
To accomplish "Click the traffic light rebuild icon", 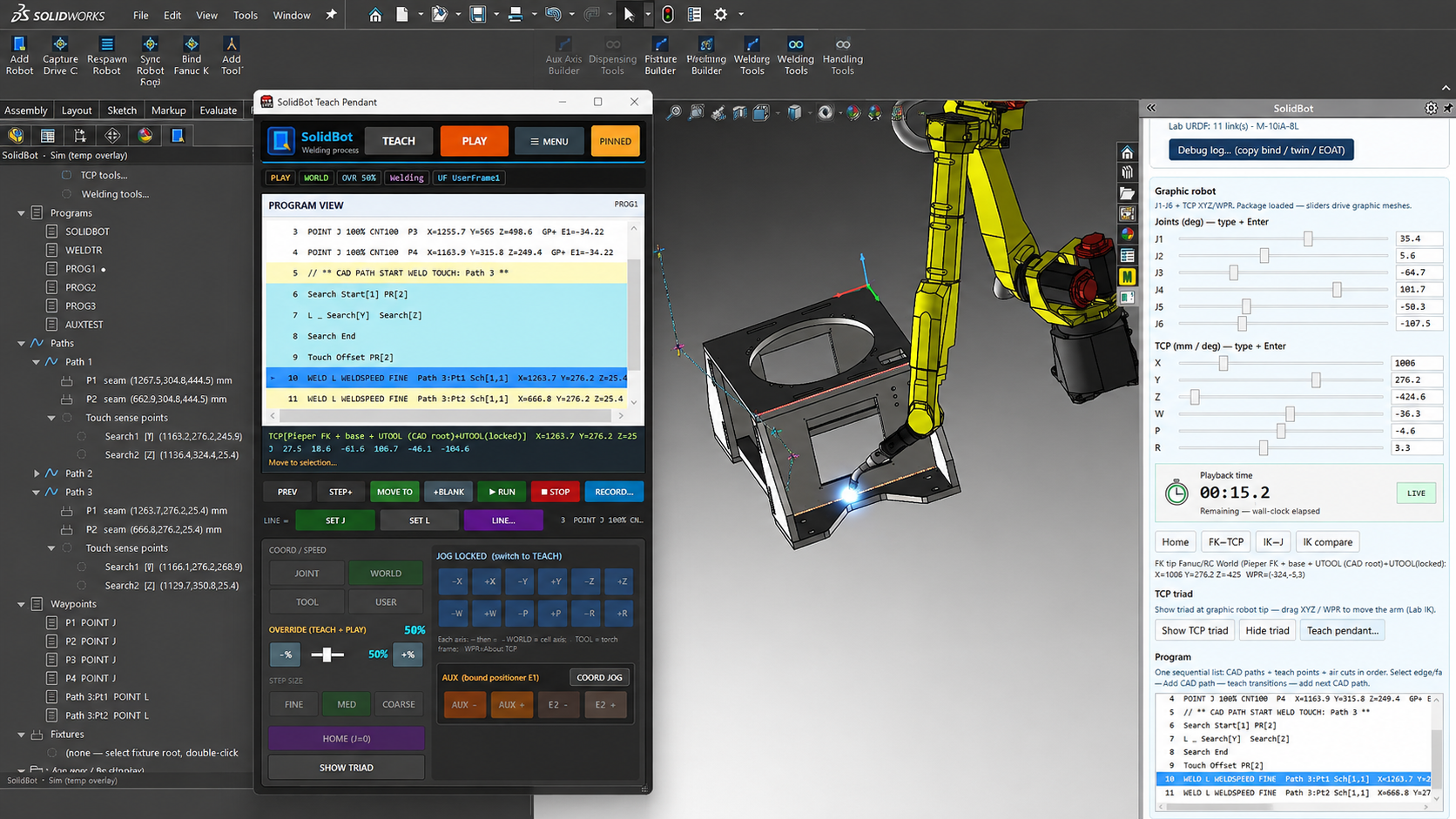I will [x=668, y=15].
